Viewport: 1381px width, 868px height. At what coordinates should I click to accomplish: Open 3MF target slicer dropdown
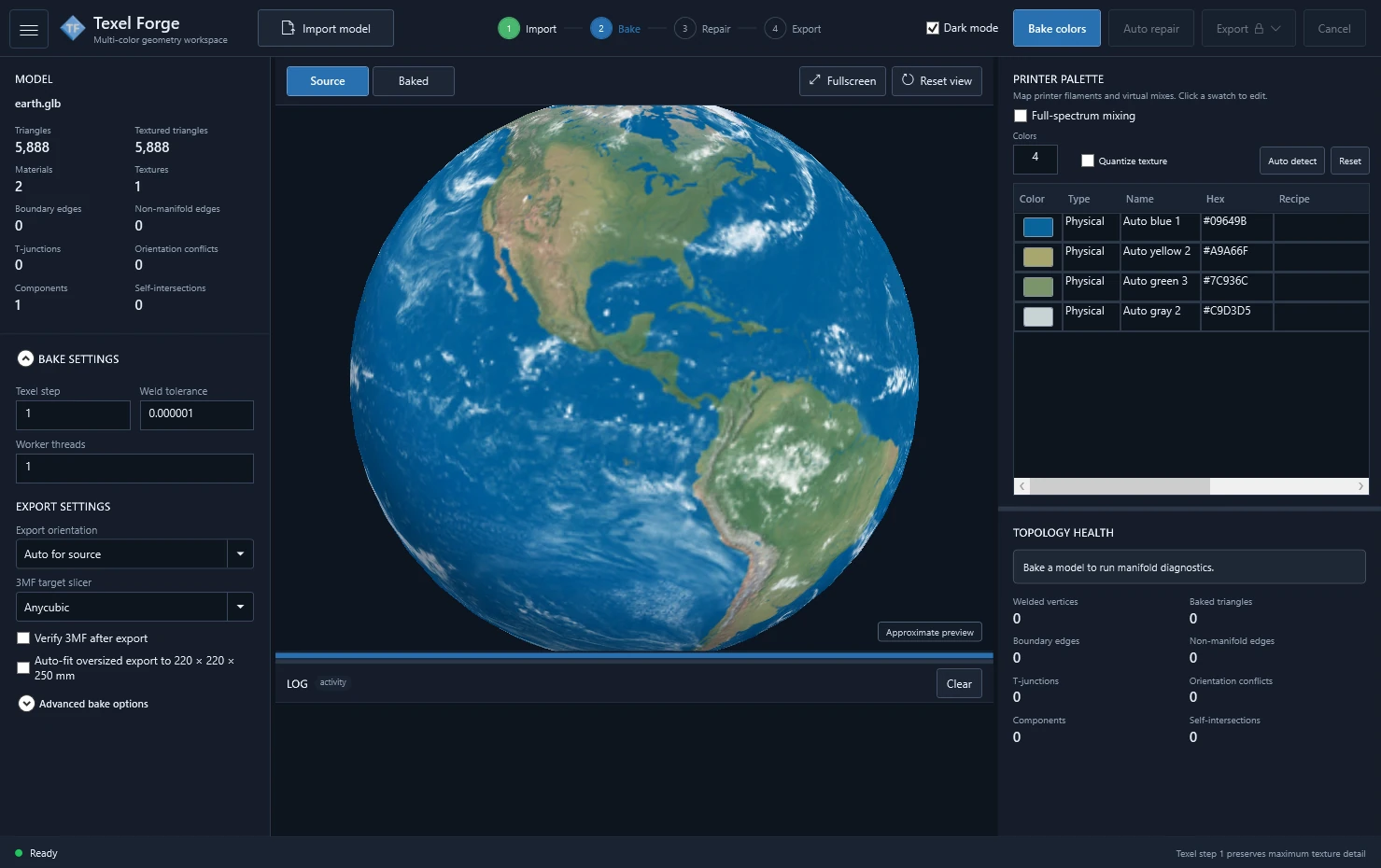pos(134,608)
